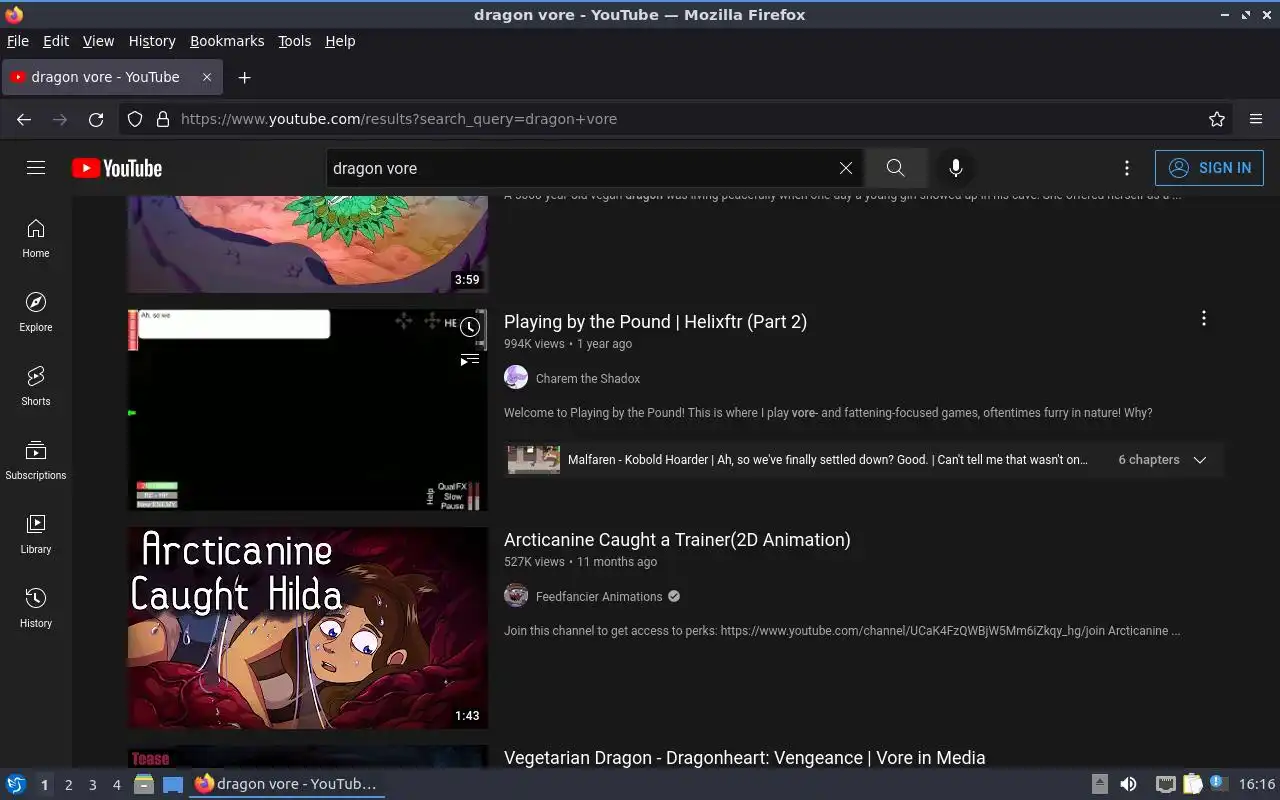Click the Watch later clock icon on Playing by the Pound thumbnail
Viewport: 1280px width, 800px height.
(470, 327)
